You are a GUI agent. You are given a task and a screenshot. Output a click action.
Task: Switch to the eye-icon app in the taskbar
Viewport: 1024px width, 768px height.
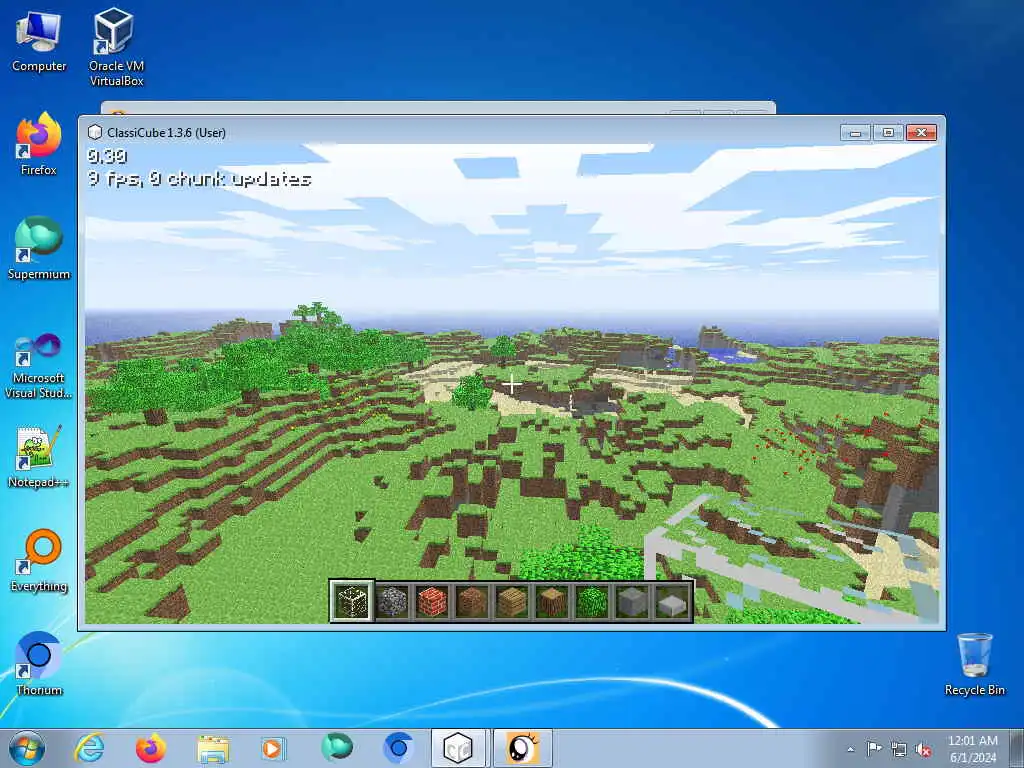click(522, 748)
